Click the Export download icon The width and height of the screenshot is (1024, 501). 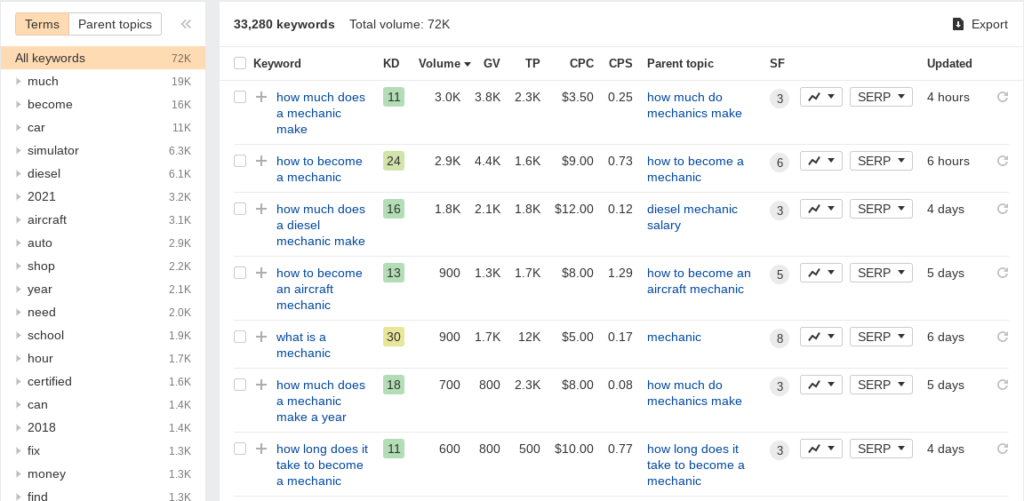tap(958, 24)
